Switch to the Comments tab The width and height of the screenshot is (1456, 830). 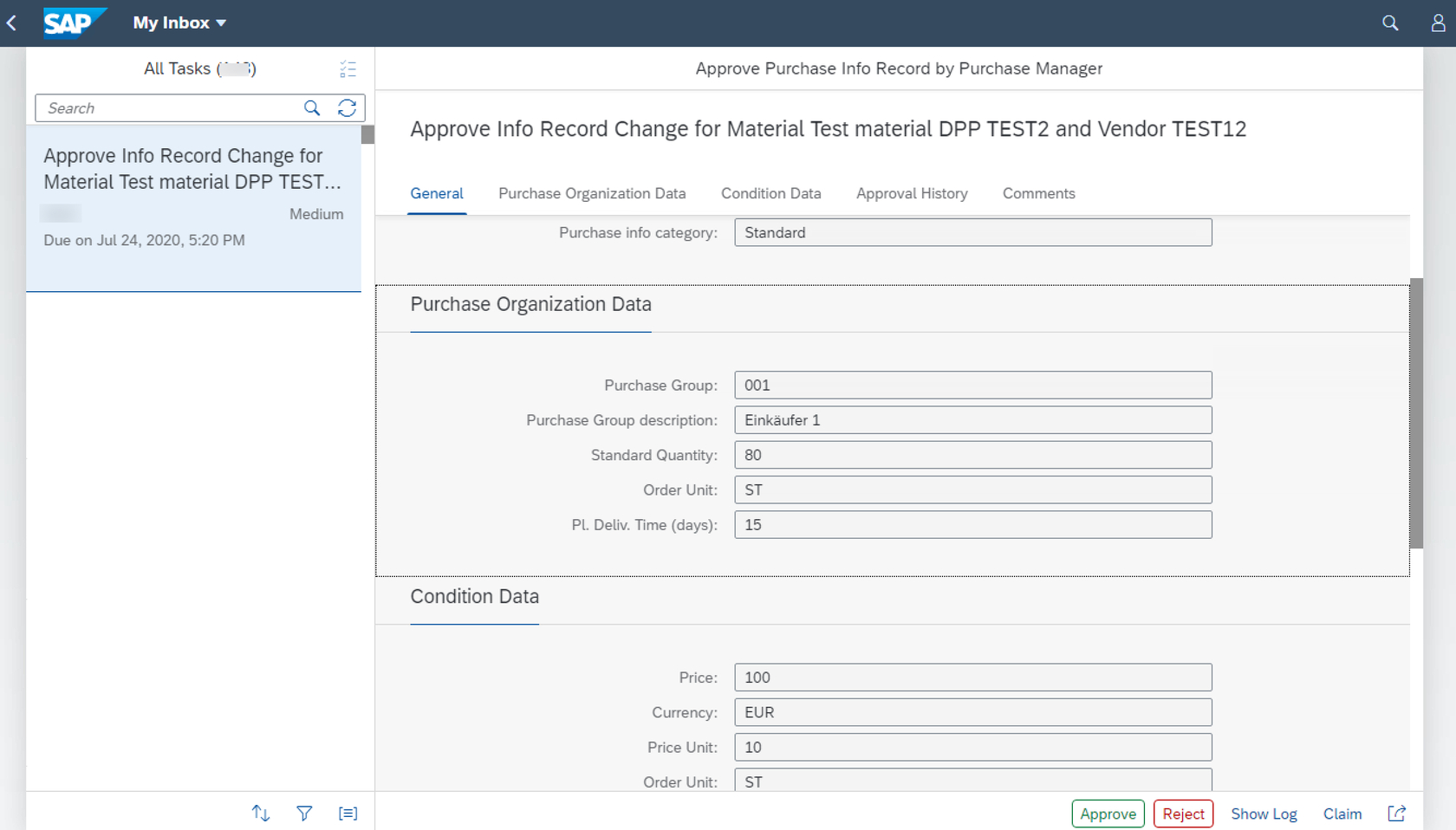[x=1039, y=194]
